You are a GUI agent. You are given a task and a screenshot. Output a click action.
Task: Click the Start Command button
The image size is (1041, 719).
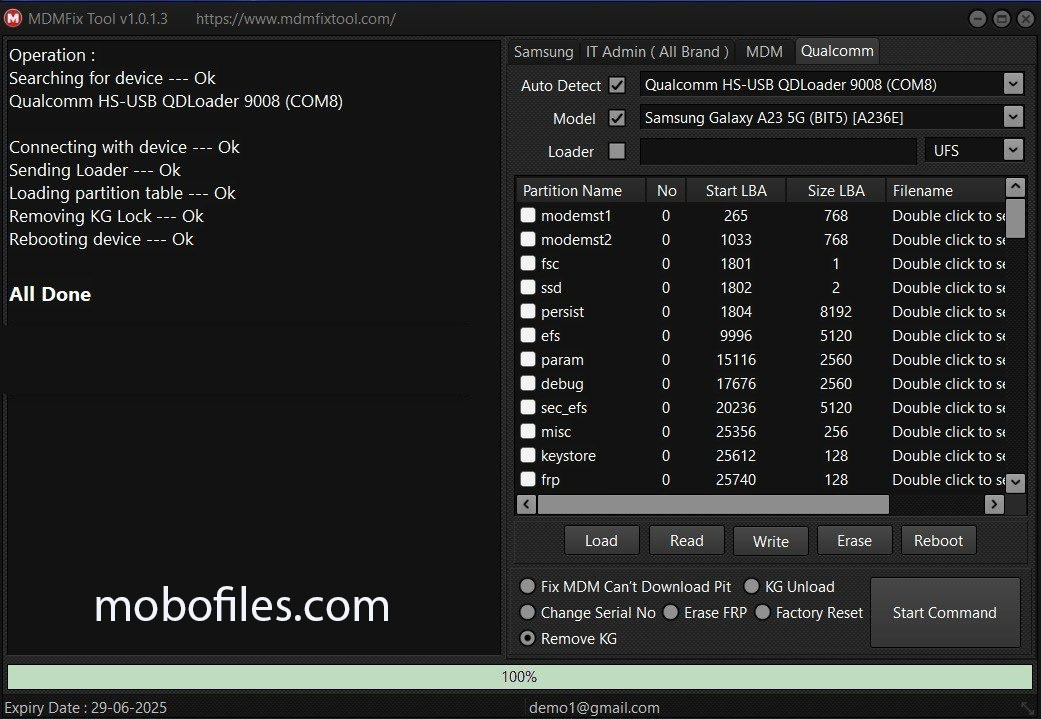[945, 612]
